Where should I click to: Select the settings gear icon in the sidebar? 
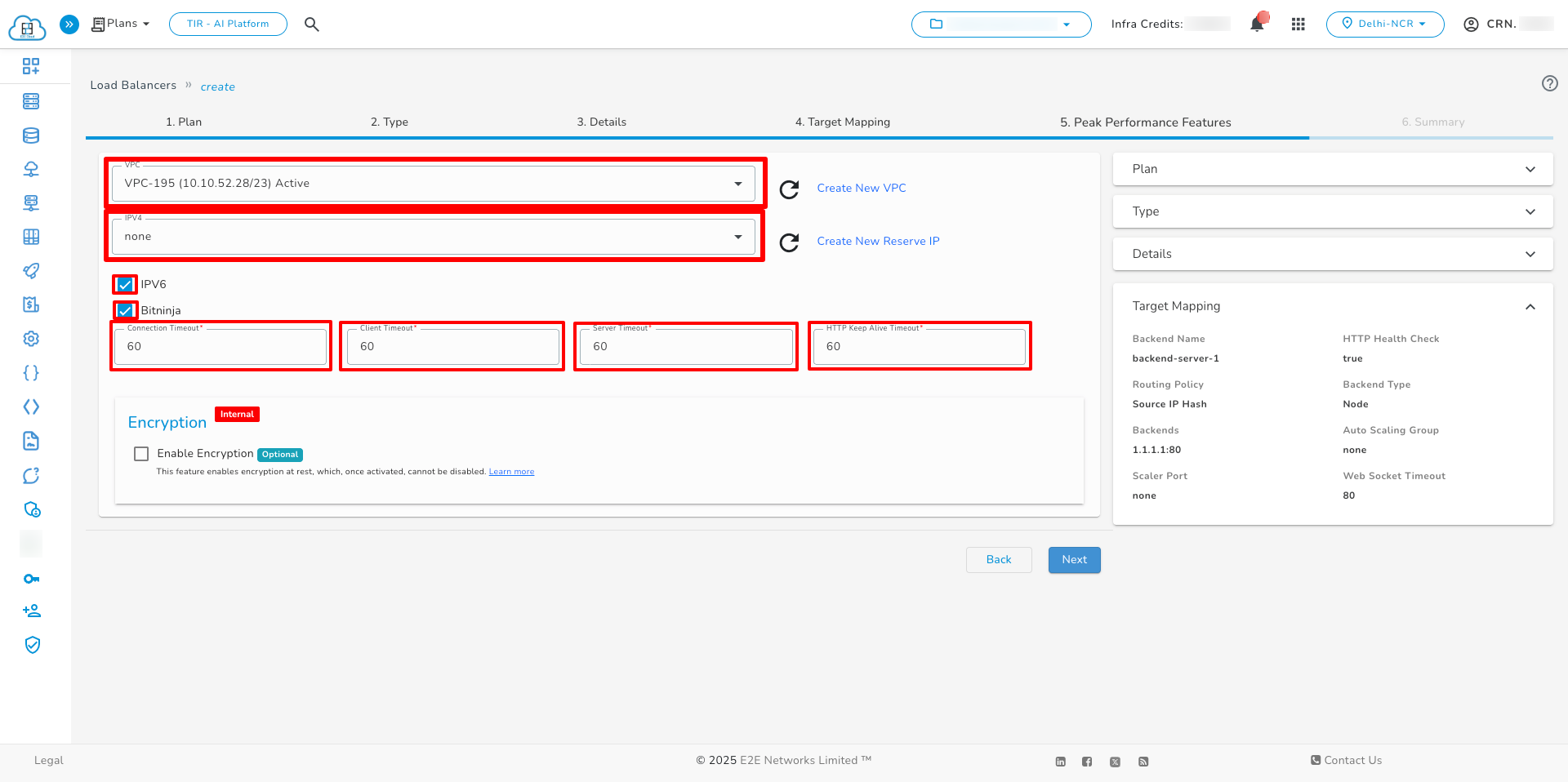[x=31, y=338]
